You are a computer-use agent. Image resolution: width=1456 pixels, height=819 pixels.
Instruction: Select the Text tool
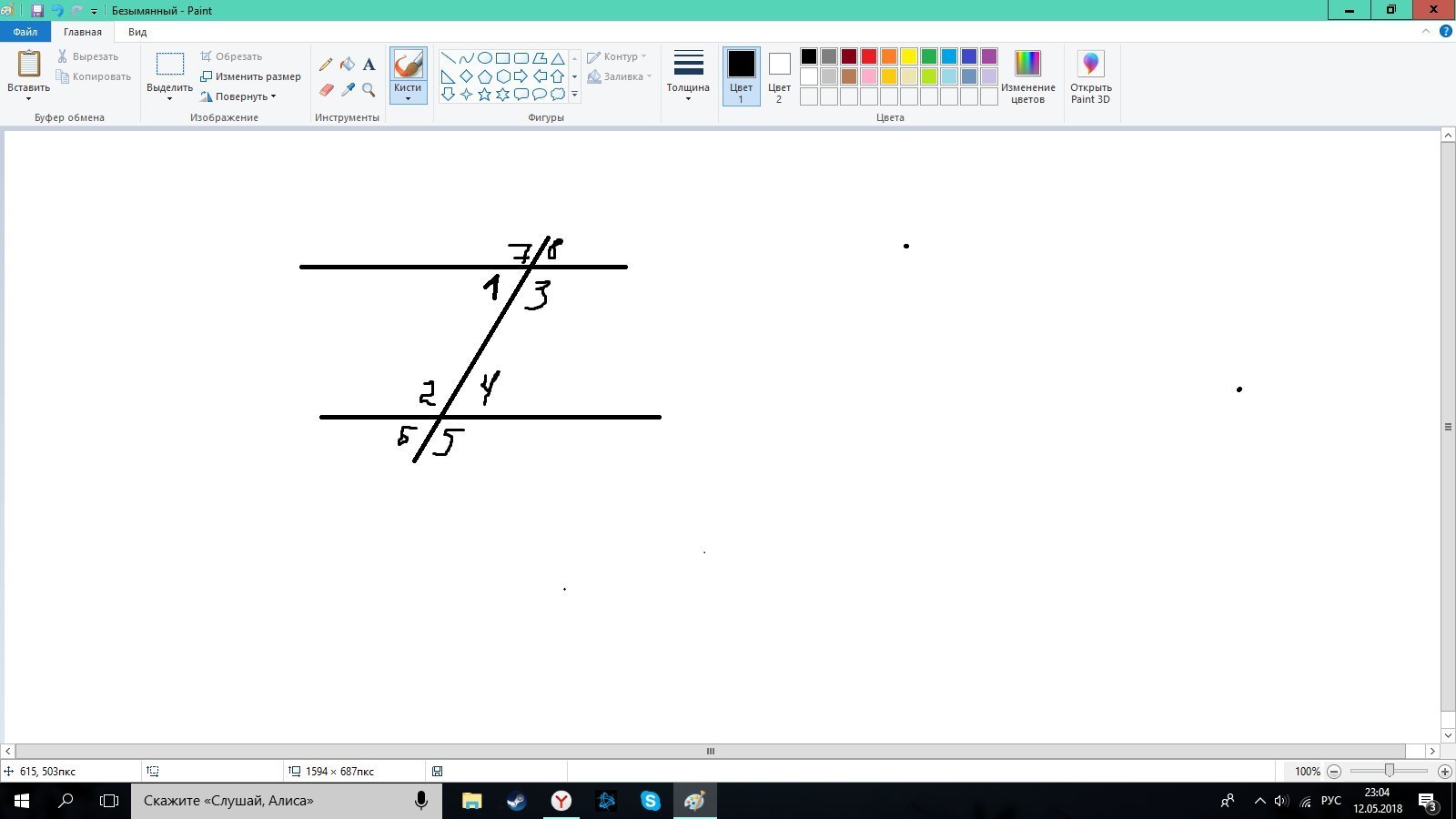pos(369,65)
